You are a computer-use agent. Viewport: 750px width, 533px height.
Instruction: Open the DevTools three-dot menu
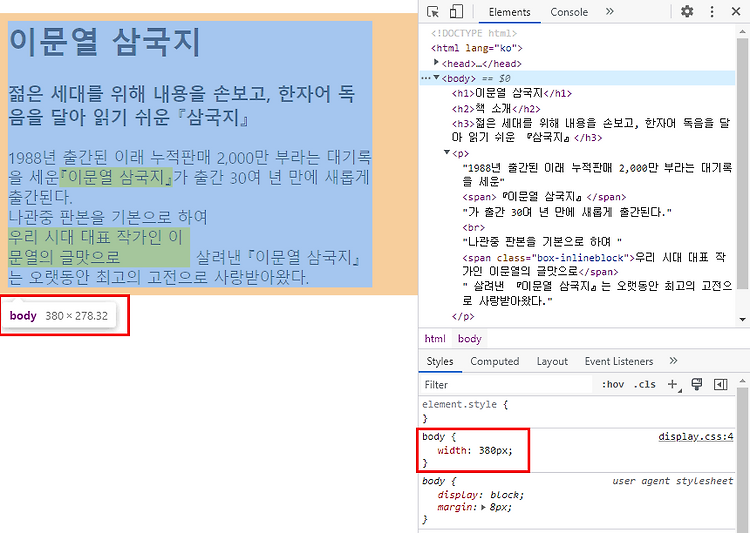pos(712,11)
